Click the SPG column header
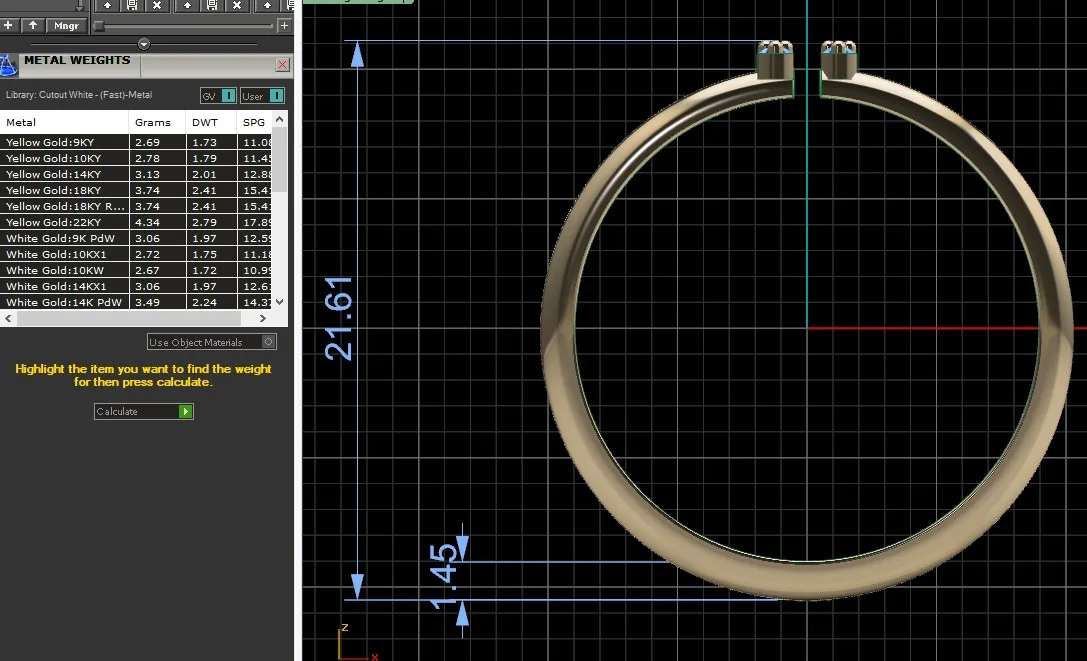Viewport: 1087px width, 661px height. pyautogui.click(x=254, y=122)
